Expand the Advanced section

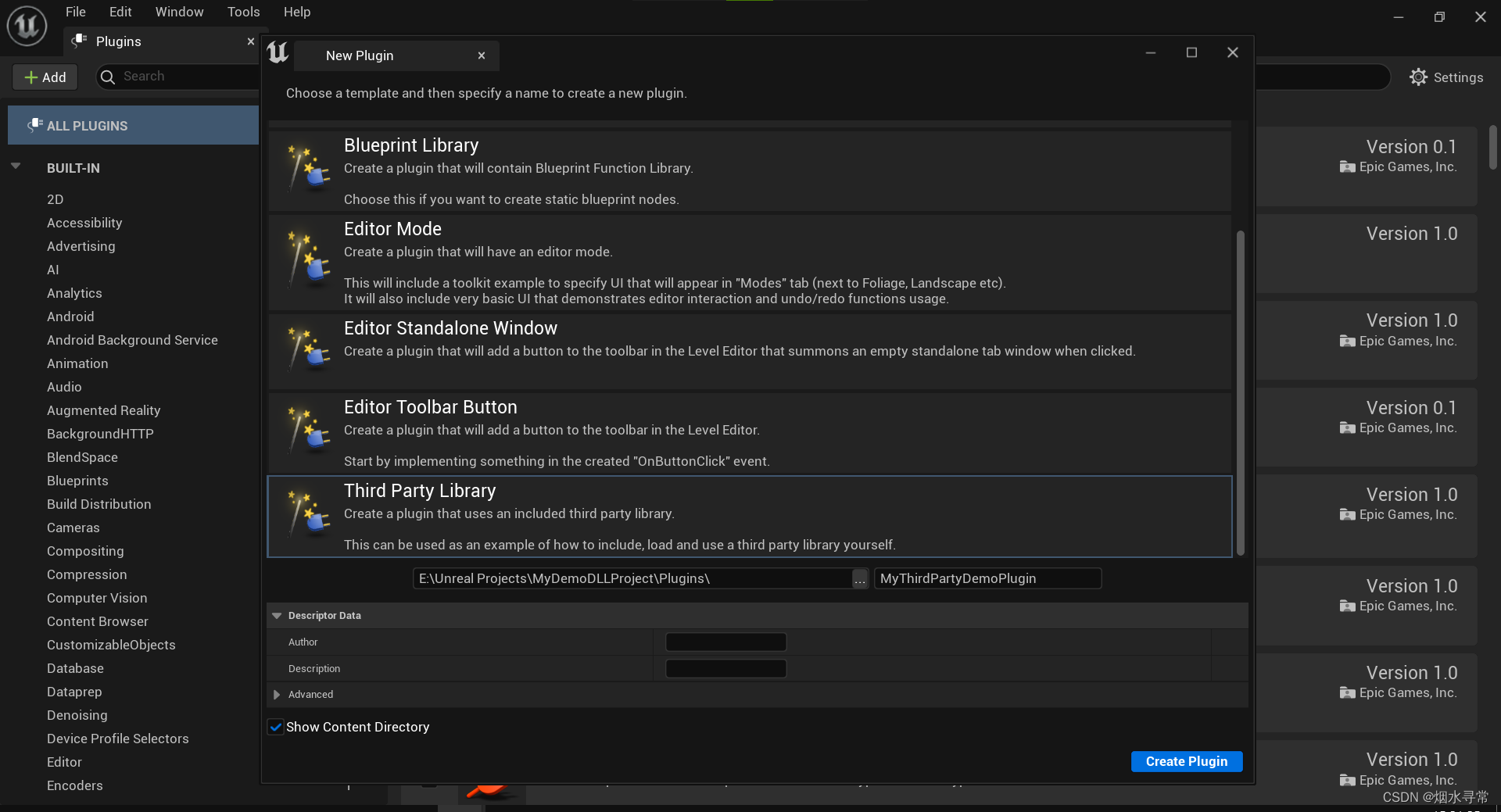[277, 694]
